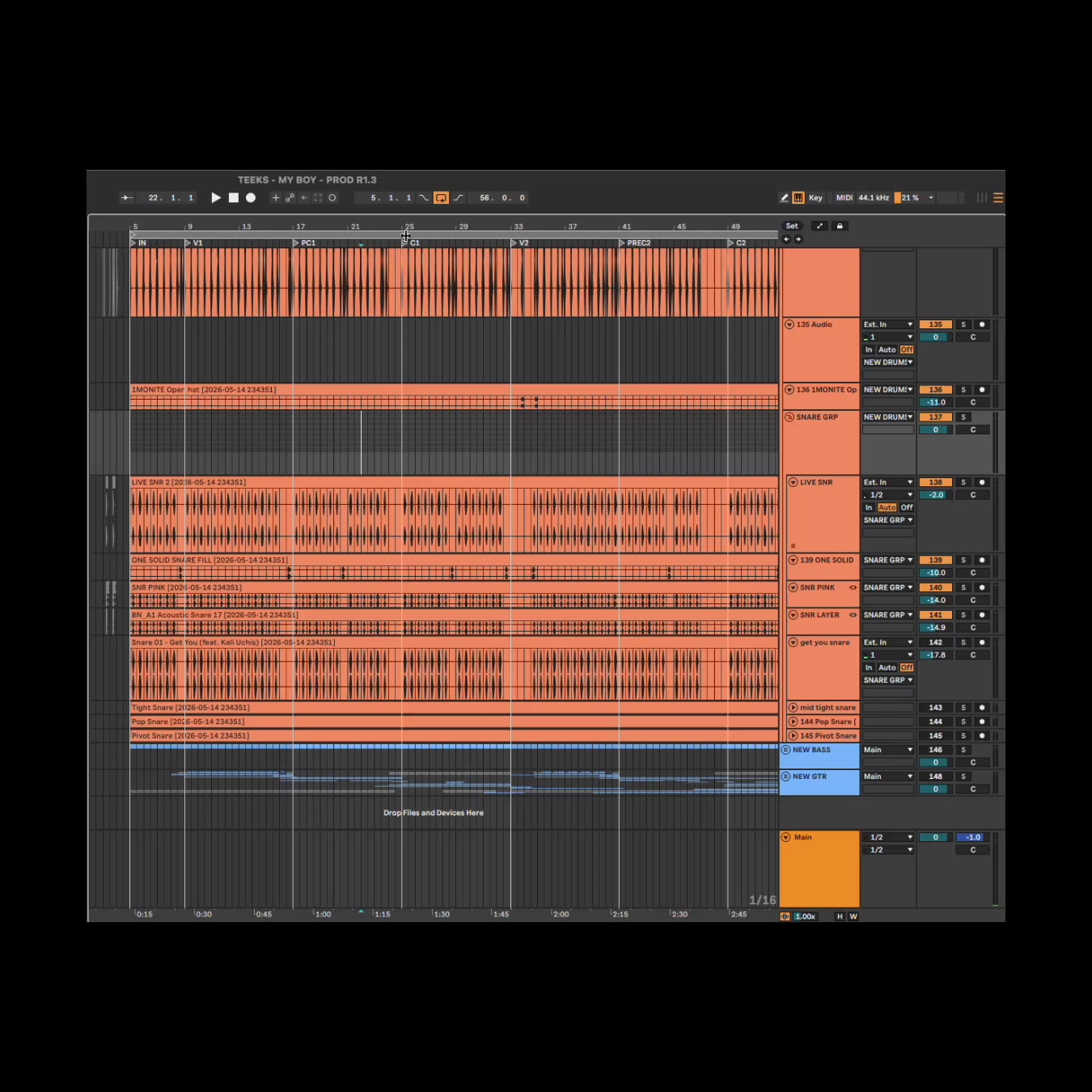Click the pan control C on the 139 ONE SOLID track

tap(973, 573)
